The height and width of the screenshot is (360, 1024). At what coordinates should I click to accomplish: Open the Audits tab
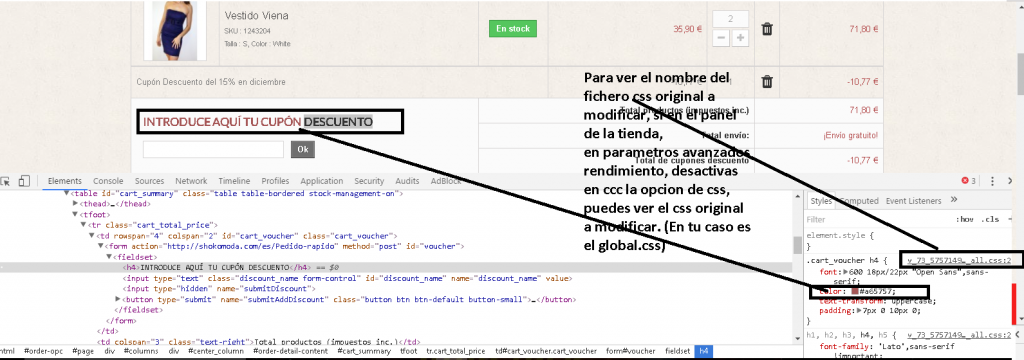(x=408, y=181)
